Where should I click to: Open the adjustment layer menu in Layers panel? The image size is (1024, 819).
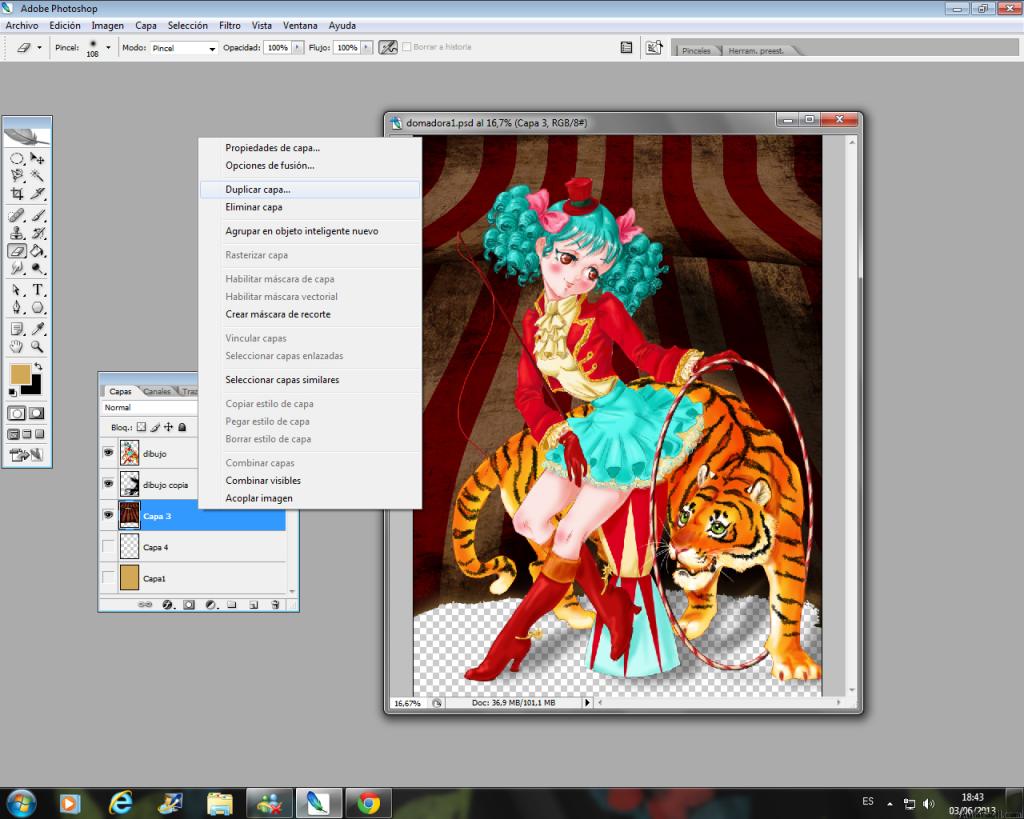click(211, 605)
